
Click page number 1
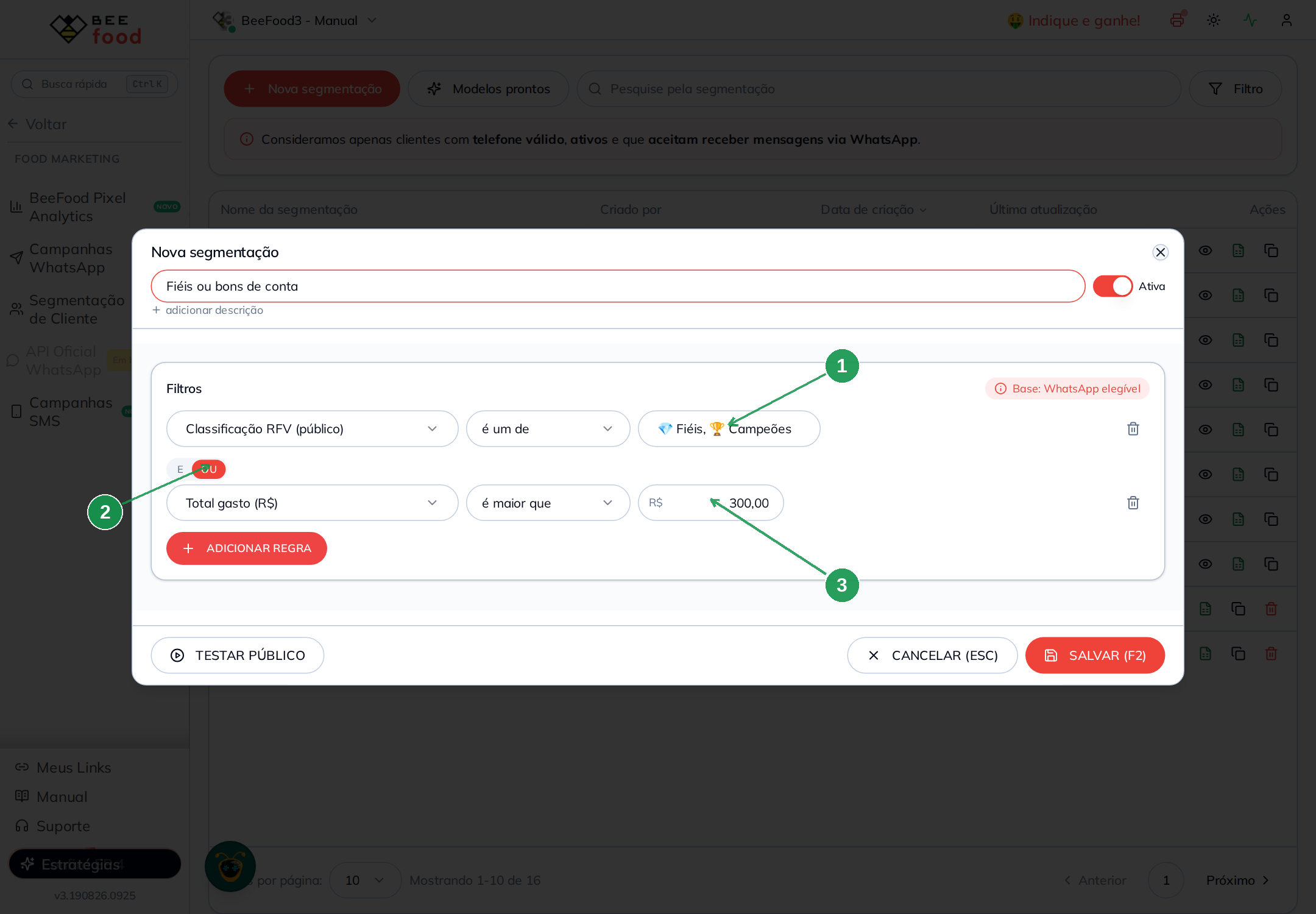(1166, 880)
